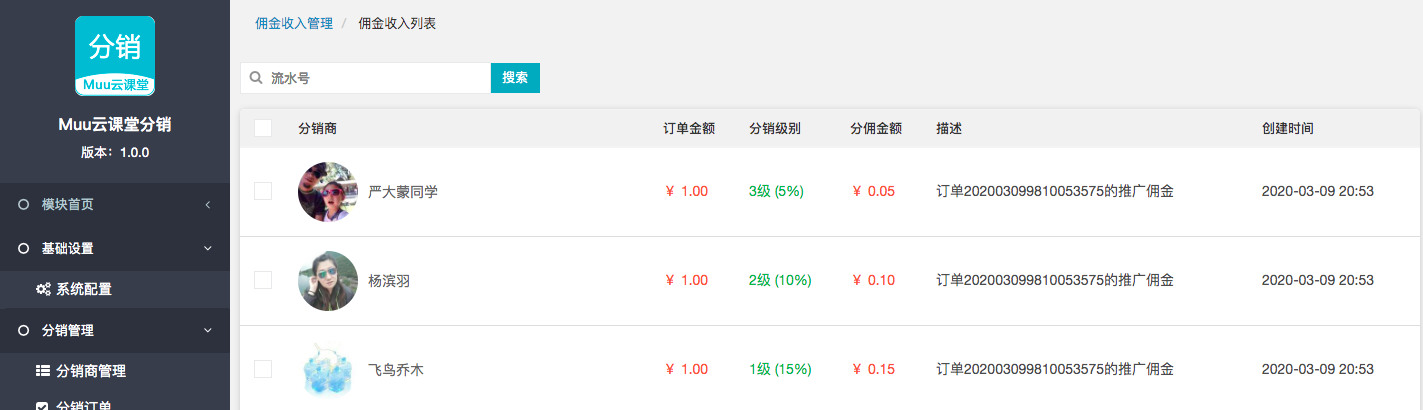
Task: Collapse the 分销管理 section chevron
Action: pos(207,330)
